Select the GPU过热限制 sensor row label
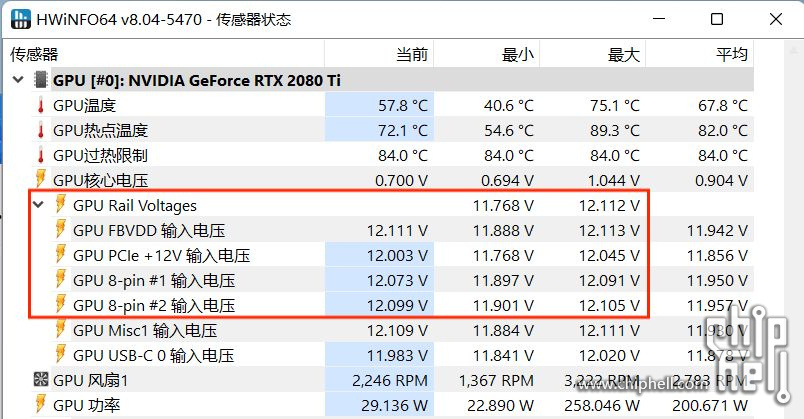This screenshot has height=419, width=804. click(100, 156)
